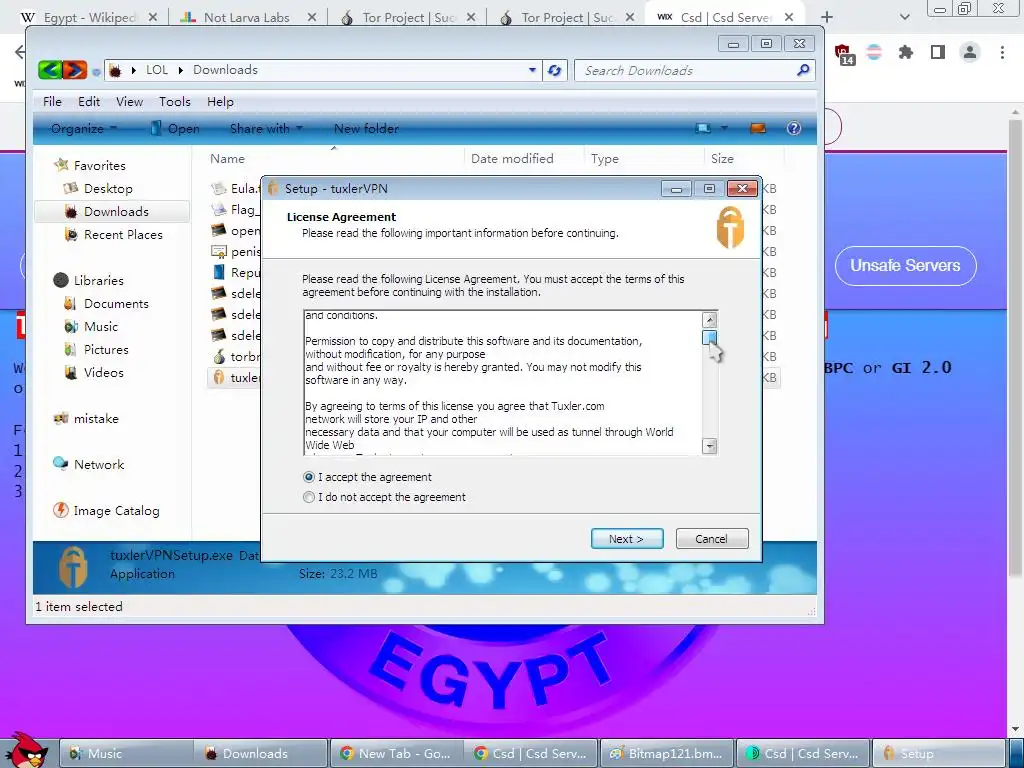Image resolution: width=1024 pixels, height=768 pixels.
Task: Open the Music taskbar button
Action: pos(126,753)
